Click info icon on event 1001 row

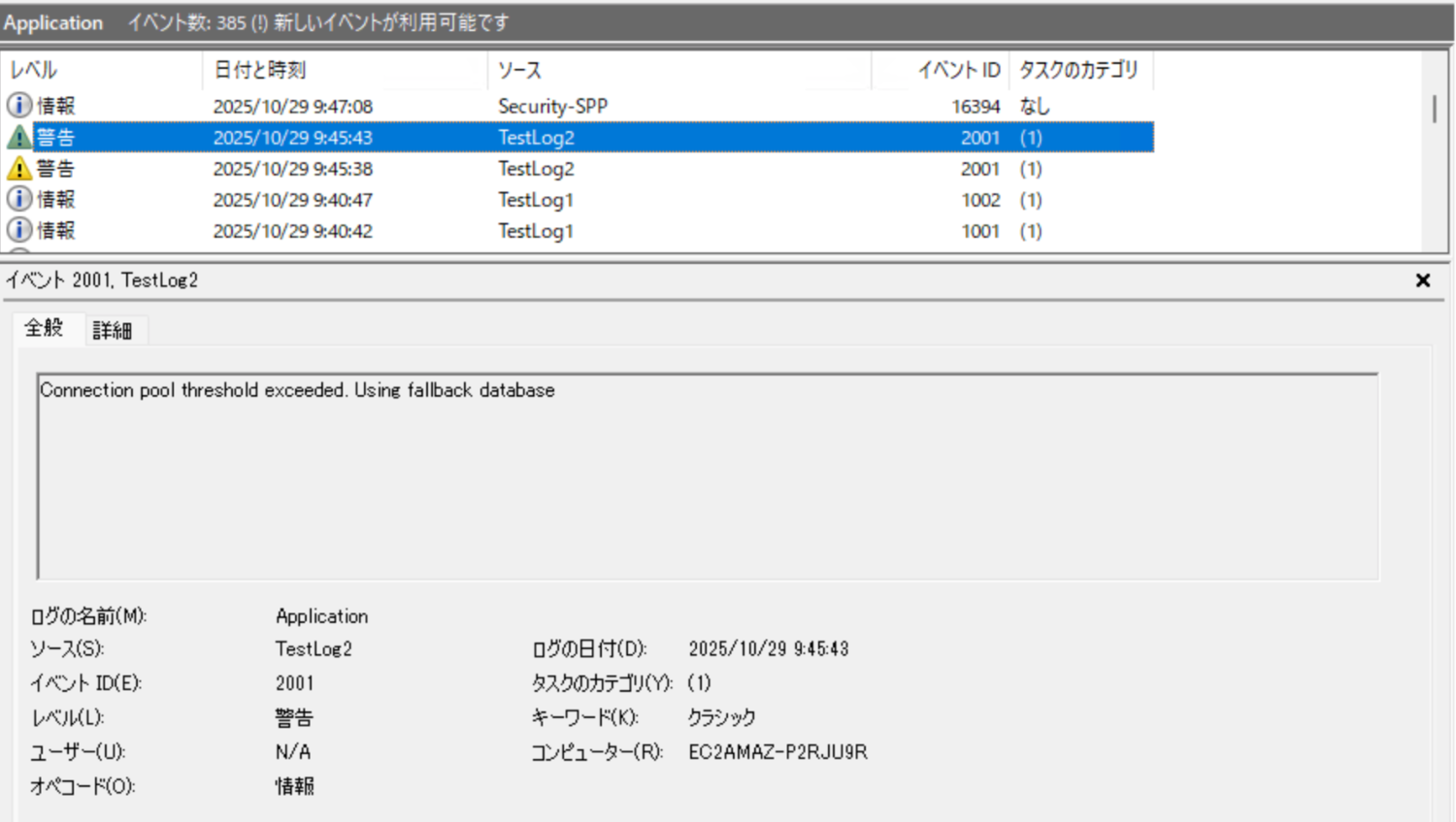point(18,230)
